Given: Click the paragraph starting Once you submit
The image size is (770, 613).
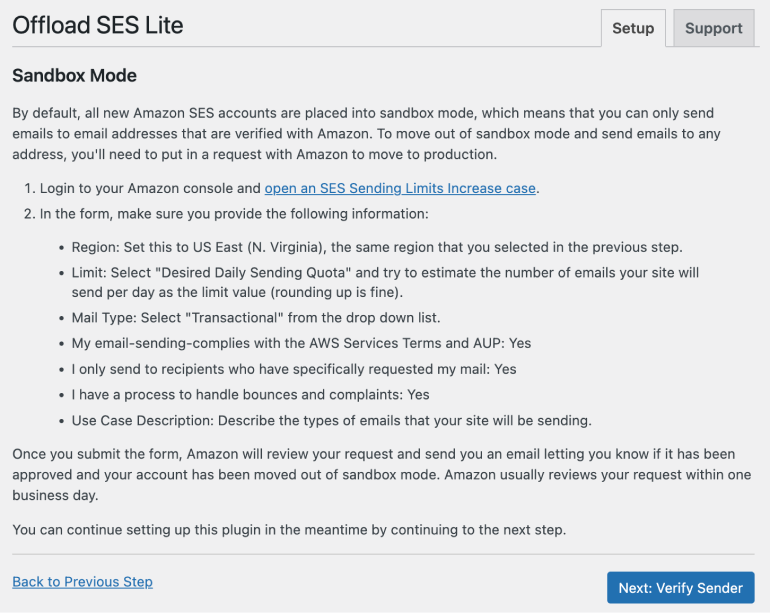Looking at the screenshot, I should click(x=382, y=474).
